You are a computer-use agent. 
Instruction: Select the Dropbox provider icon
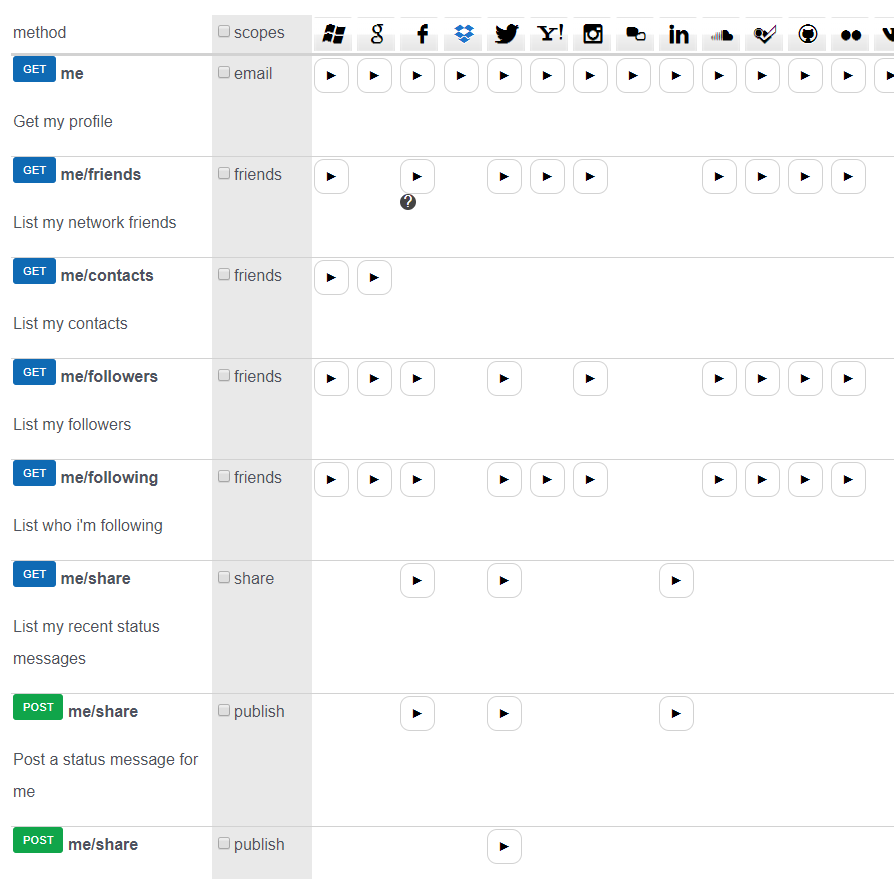(x=463, y=34)
